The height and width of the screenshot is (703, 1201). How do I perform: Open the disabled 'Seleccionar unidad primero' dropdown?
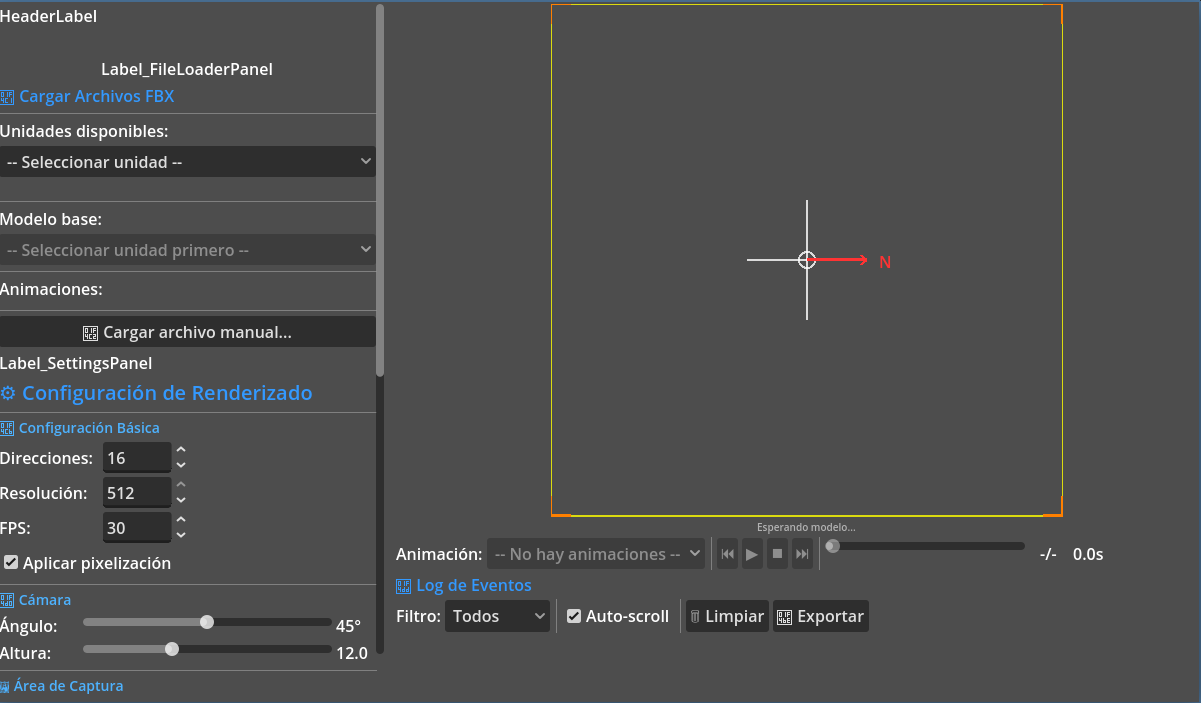pyautogui.click(x=188, y=250)
